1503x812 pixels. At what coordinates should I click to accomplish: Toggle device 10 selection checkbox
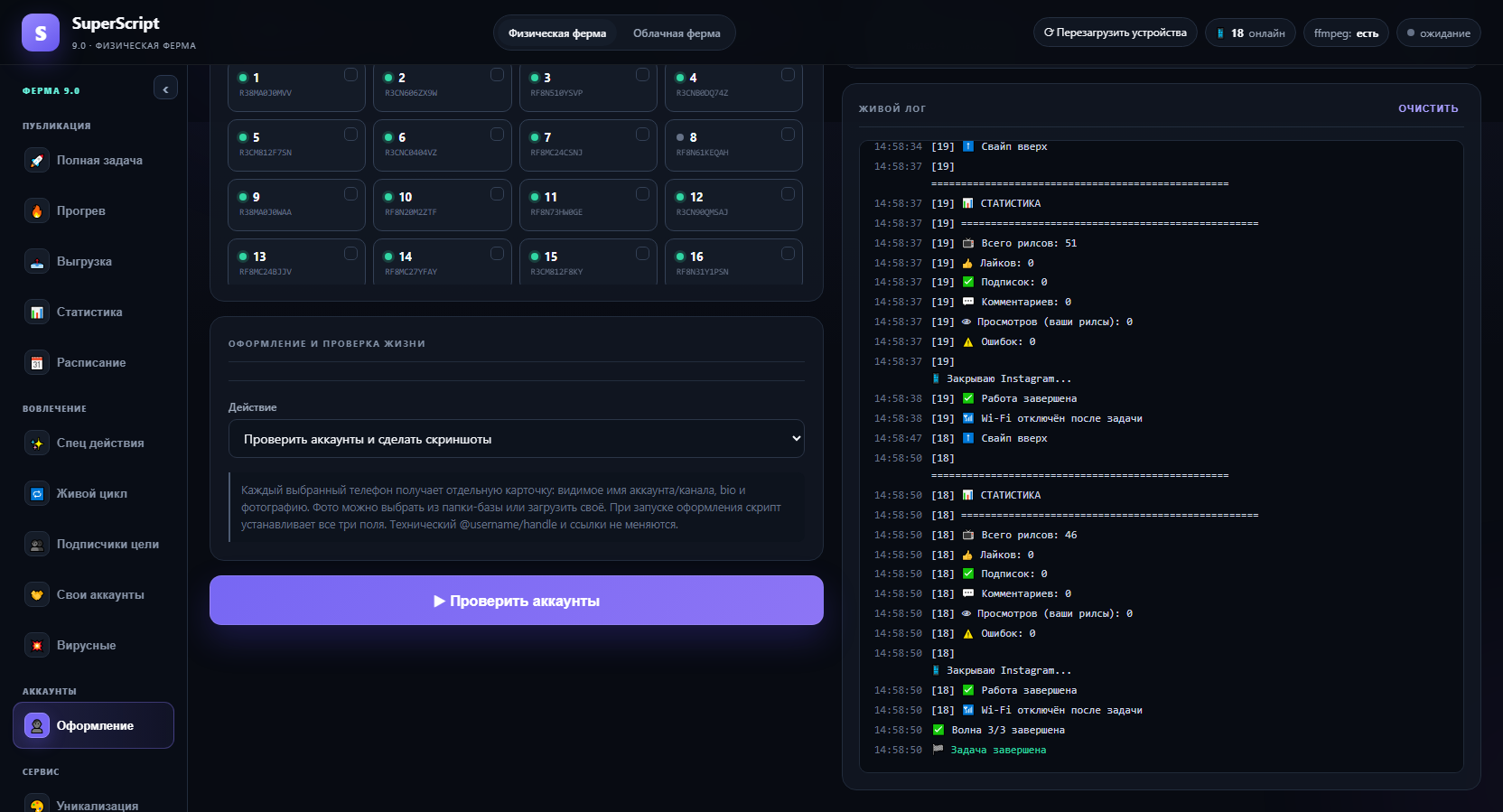click(x=497, y=194)
